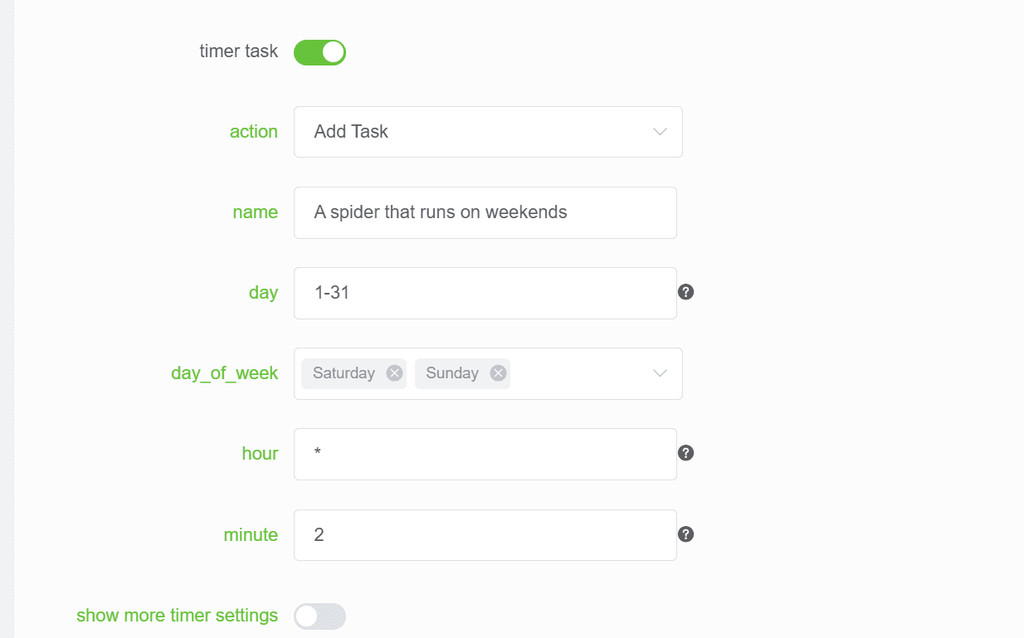Remove the Sunday tag from day_of_week
1024x638 pixels.
point(498,373)
